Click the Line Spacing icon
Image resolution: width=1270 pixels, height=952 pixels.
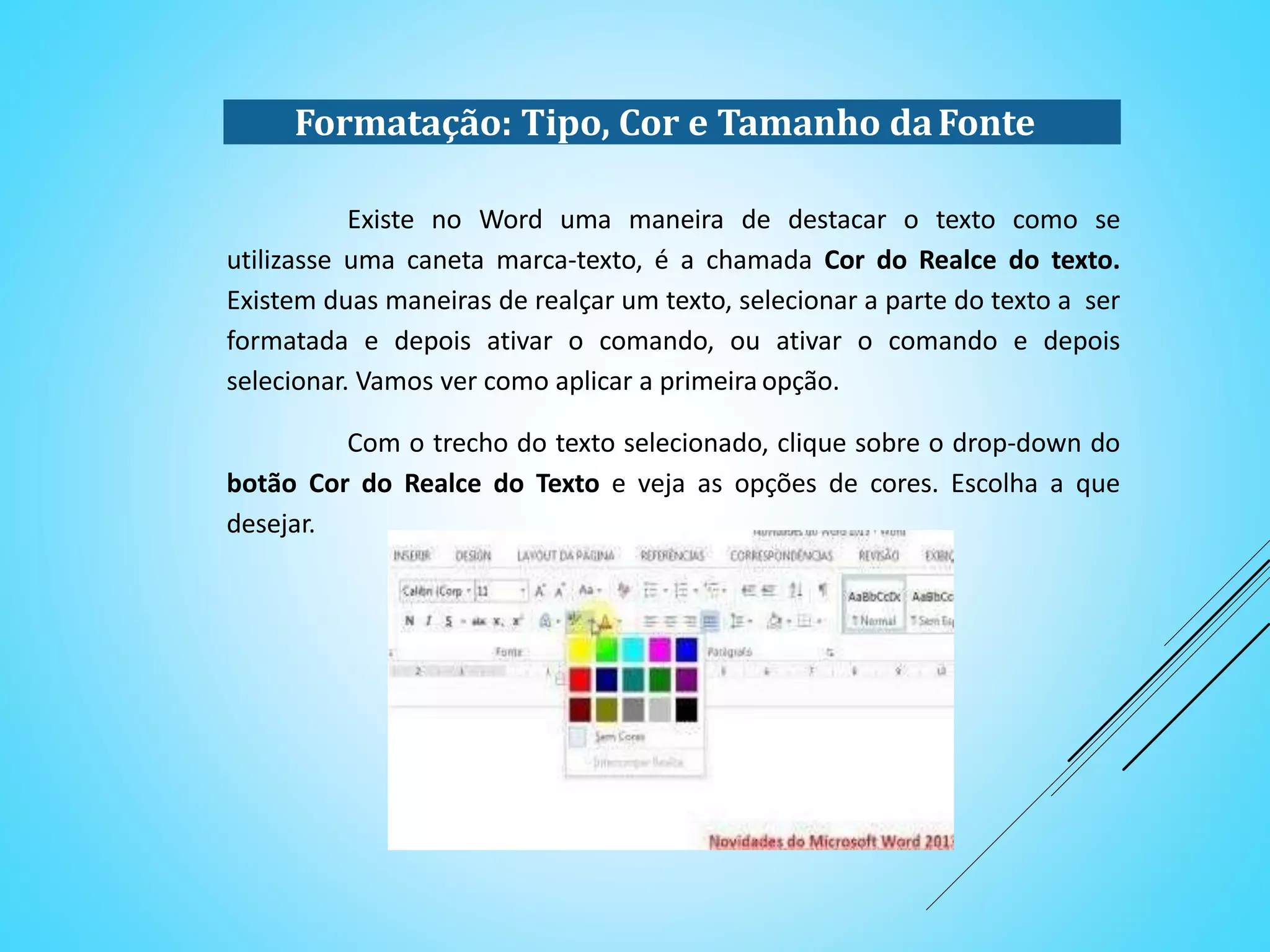[x=737, y=621]
